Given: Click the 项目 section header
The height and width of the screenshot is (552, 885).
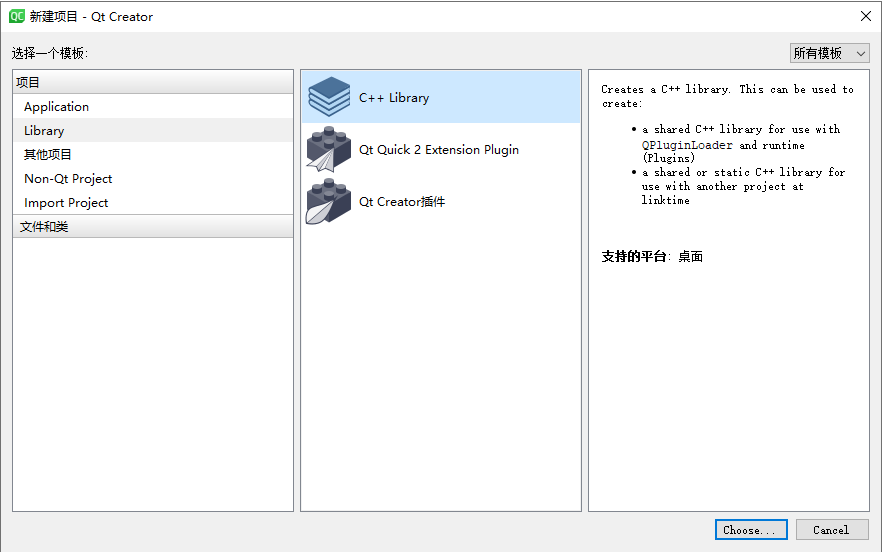Looking at the screenshot, I should (x=152, y=82).
